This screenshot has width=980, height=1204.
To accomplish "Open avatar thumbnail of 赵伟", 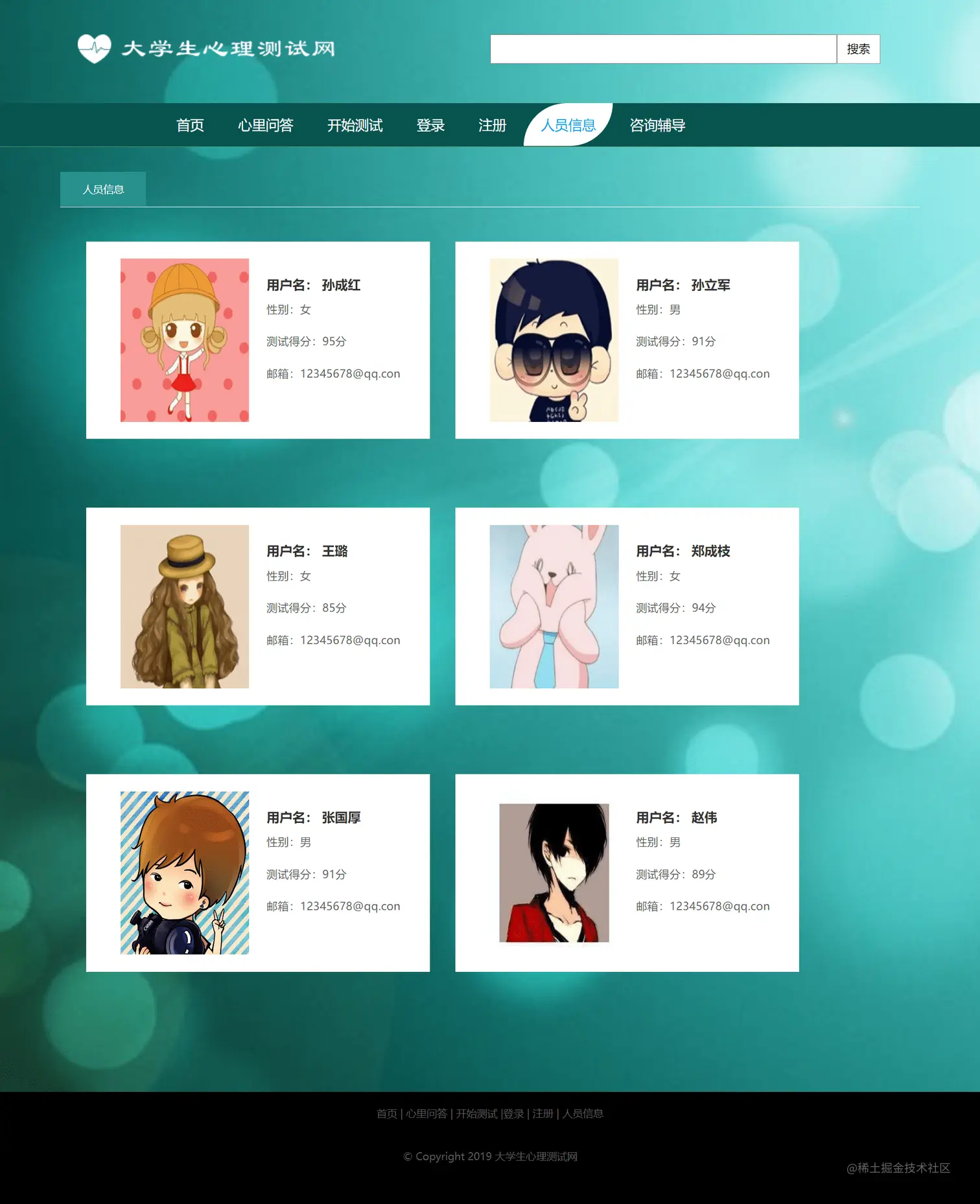I will pos(554,873).
